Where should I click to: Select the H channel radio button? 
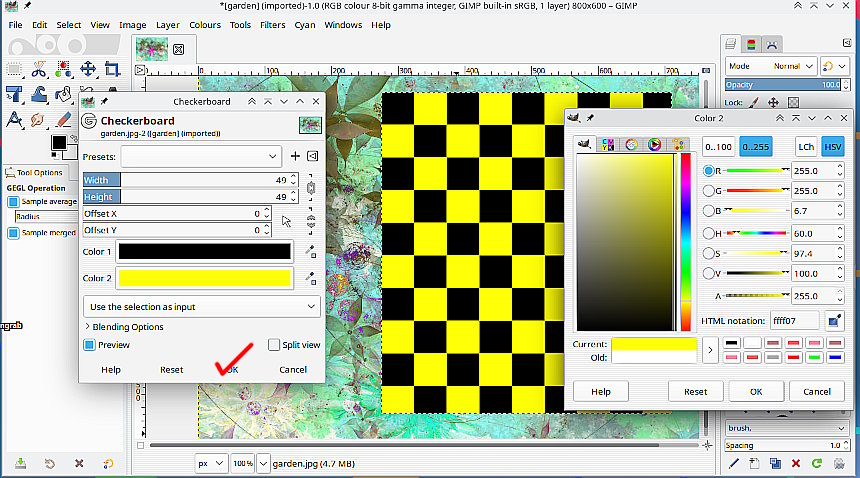[x=709, y=234]
